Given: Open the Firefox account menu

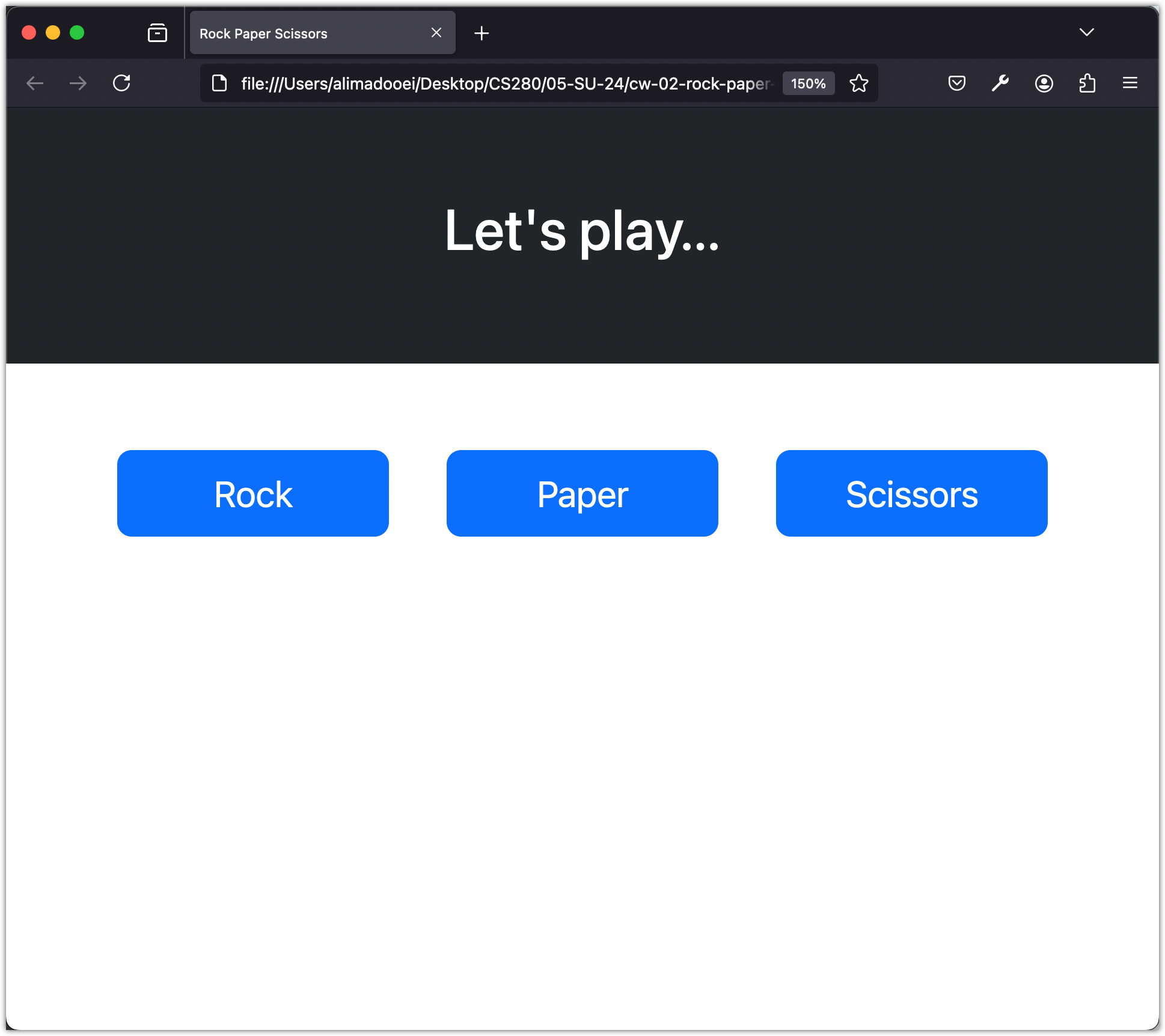Looking at the screenshot, I should coord(1044,83).
